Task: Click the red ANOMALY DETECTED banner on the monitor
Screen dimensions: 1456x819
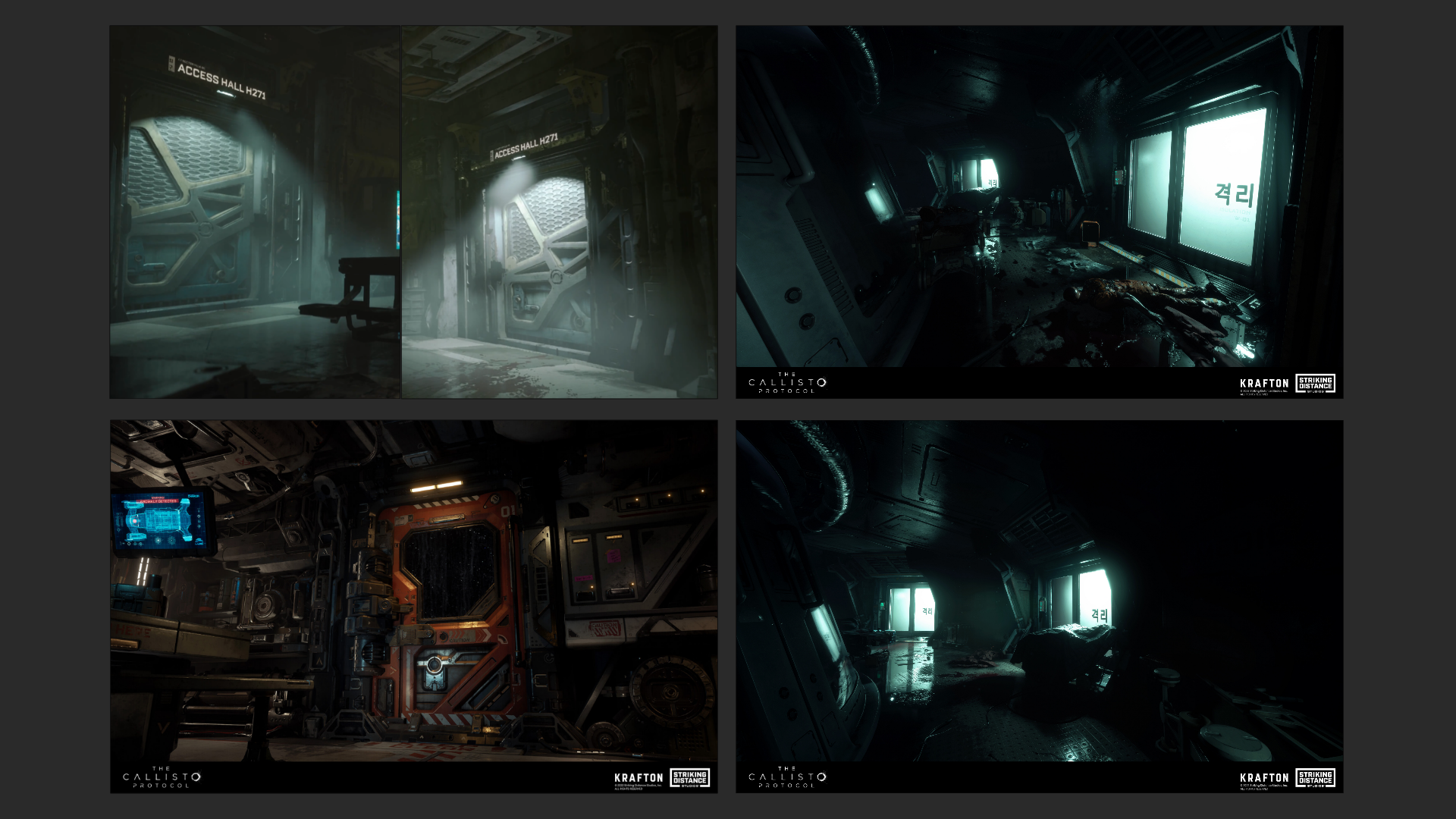Action: [x=158, y=501]
